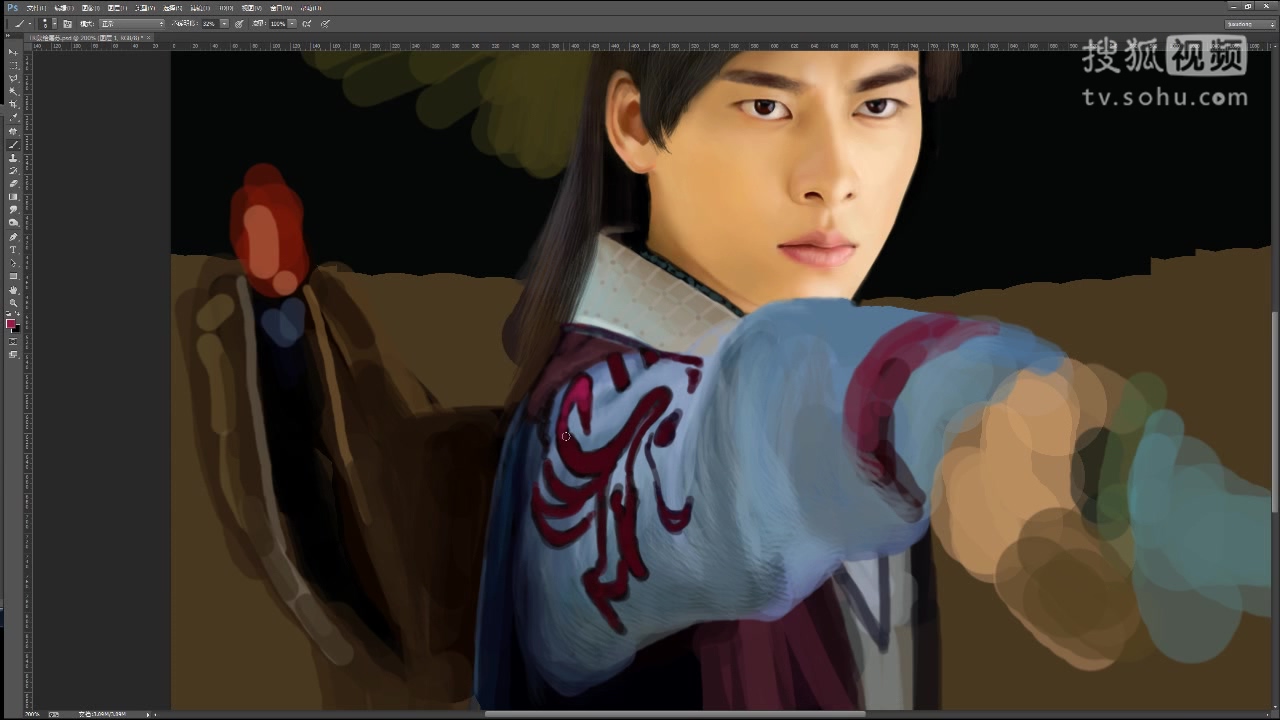Select the Clone Stamp tool
Screen dimensions: 1280x720
[x=13, y=158]
